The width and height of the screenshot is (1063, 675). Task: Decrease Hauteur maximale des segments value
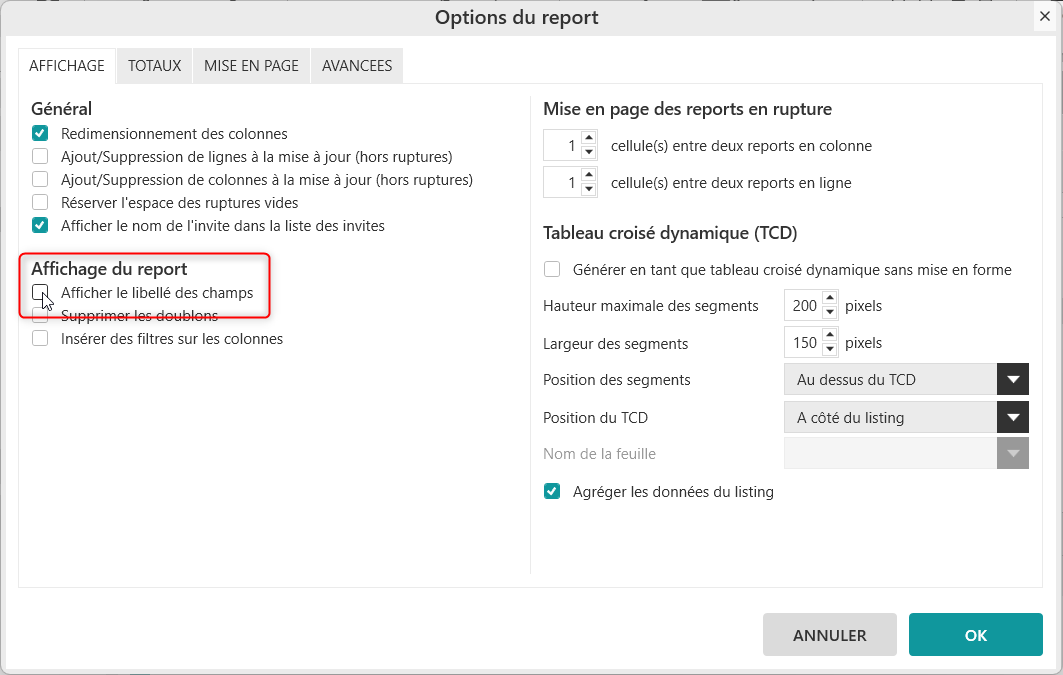click(x=830, y=312)
